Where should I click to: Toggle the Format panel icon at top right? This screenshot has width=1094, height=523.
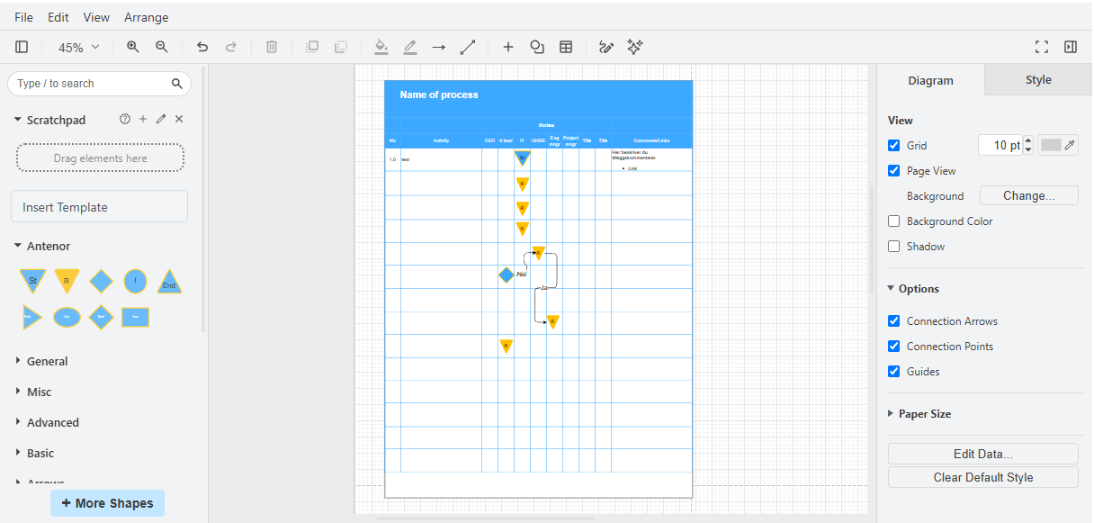(x=1070, y=47)
